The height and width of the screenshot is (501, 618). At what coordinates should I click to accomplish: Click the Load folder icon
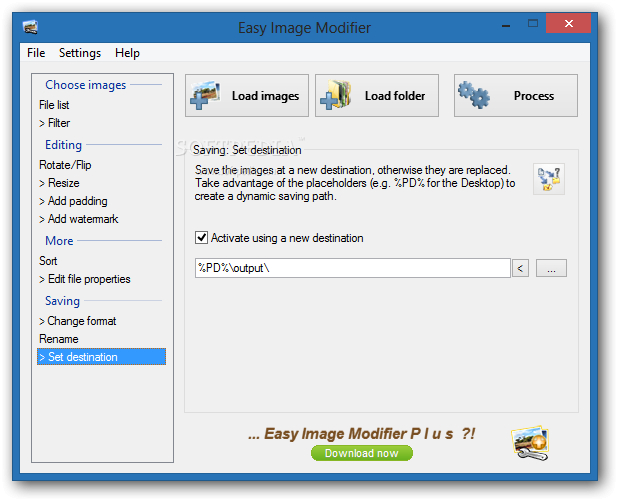(x=336, y=95)
